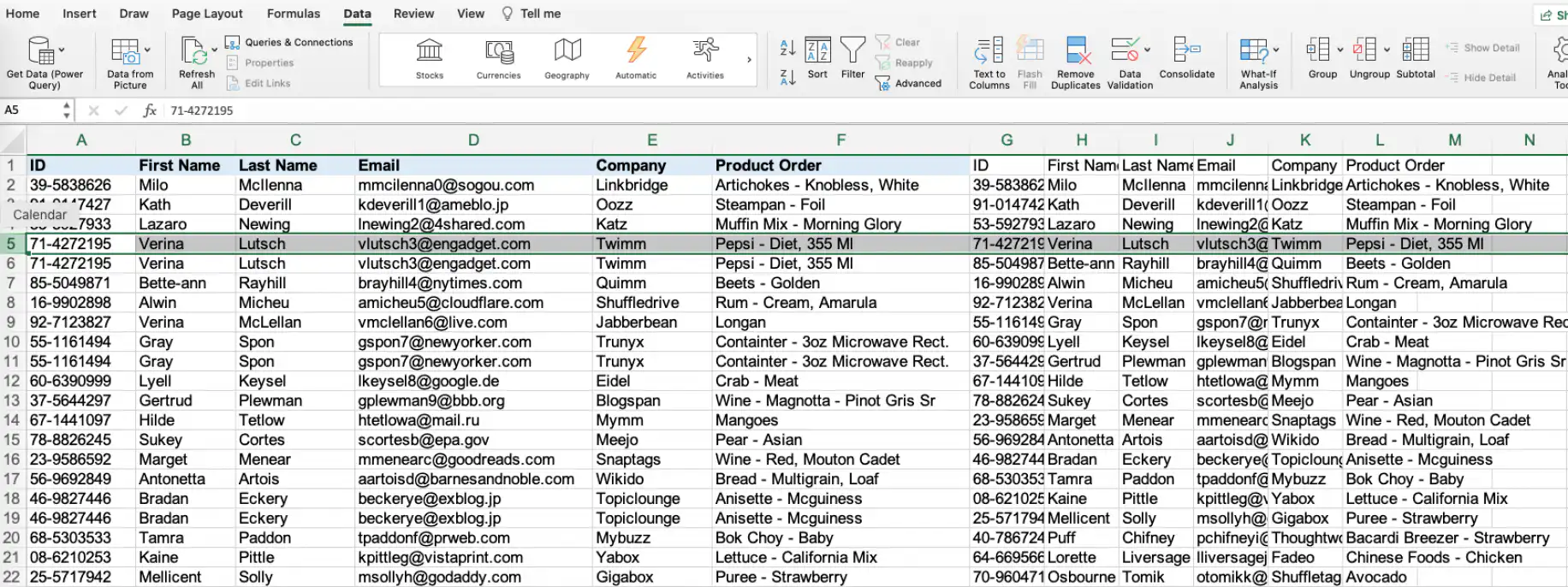
Task: Click the Ungroup icon
Action: coord(1364,50)
